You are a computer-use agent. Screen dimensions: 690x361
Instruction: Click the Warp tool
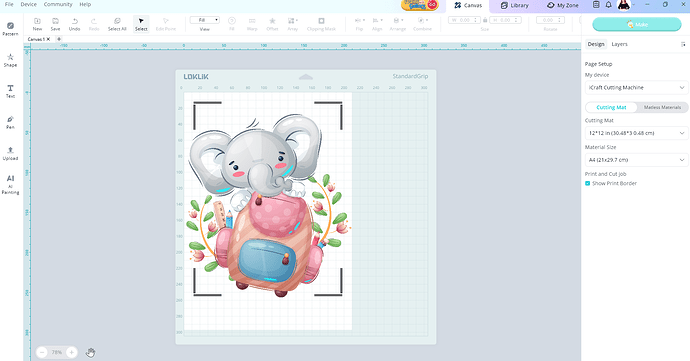pos(252,24)
